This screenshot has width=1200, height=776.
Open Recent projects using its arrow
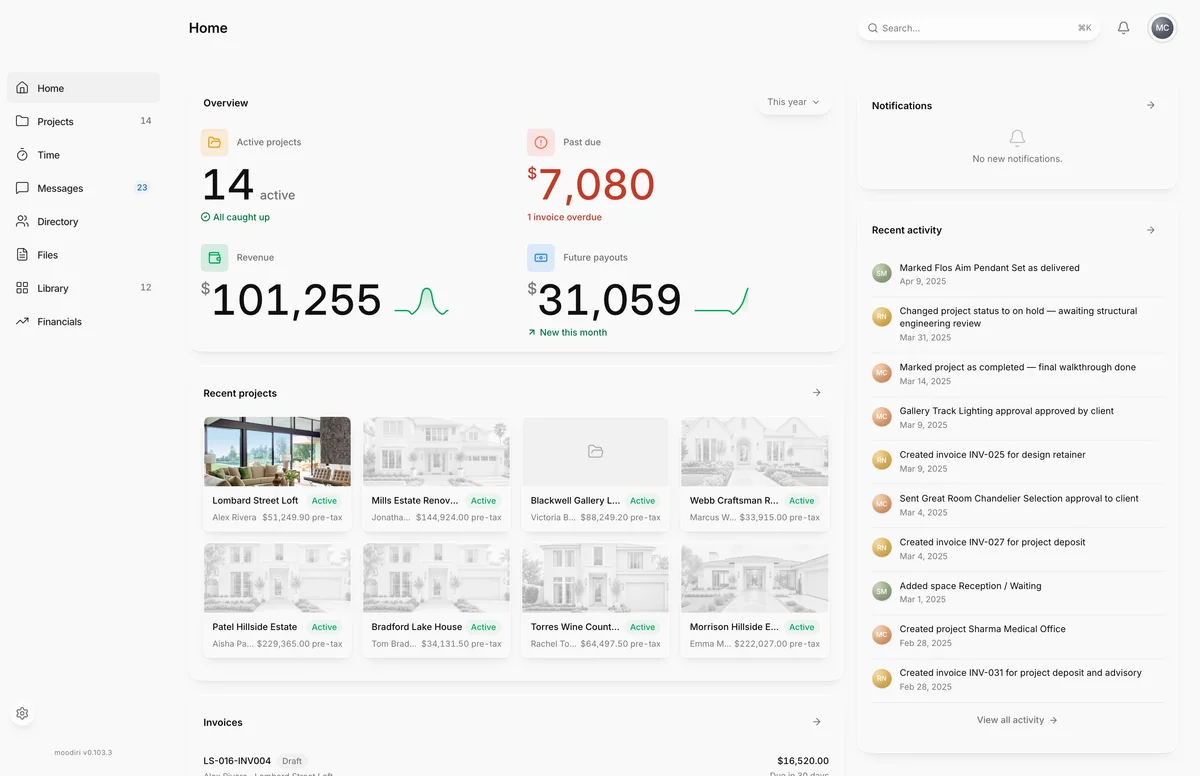point(817,393)
